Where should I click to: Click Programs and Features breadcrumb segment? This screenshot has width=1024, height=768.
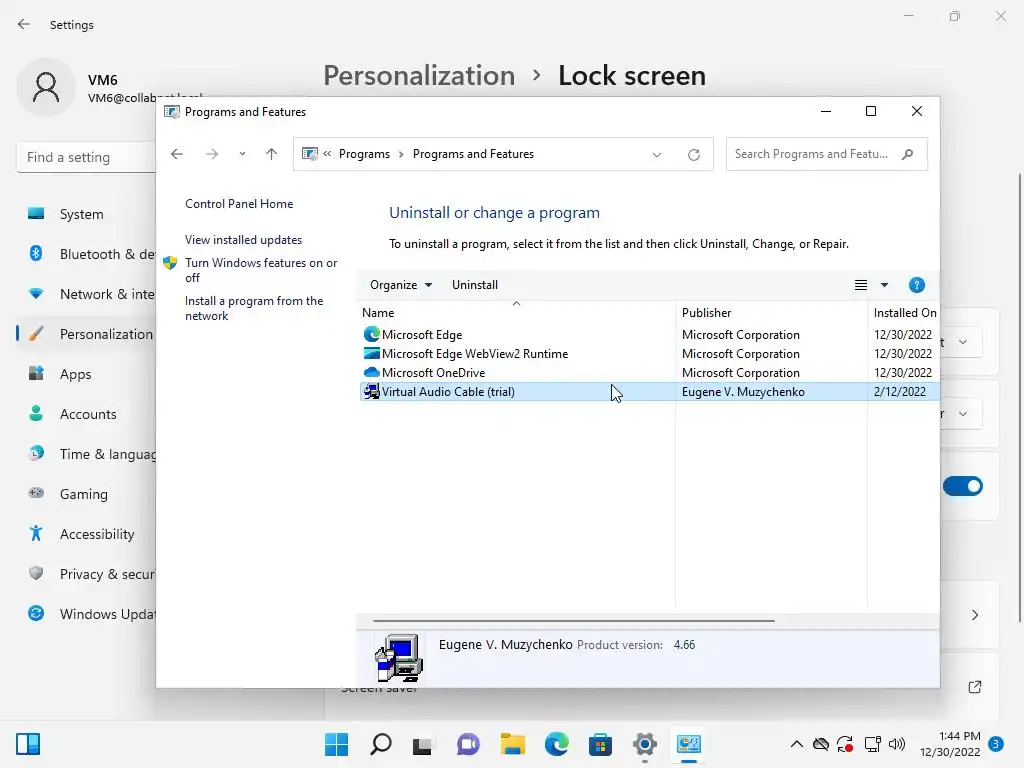473,154
